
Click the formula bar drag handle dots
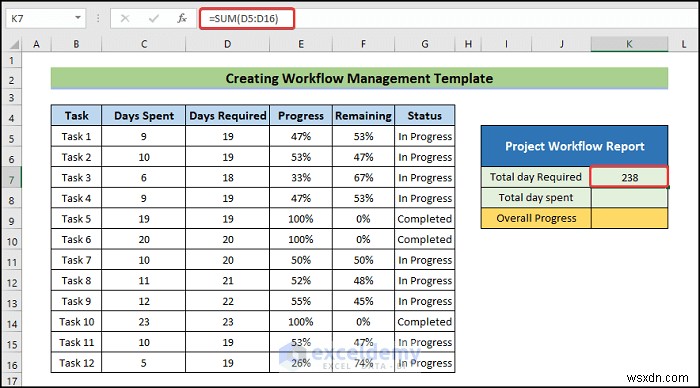click(x=98, y=19)
